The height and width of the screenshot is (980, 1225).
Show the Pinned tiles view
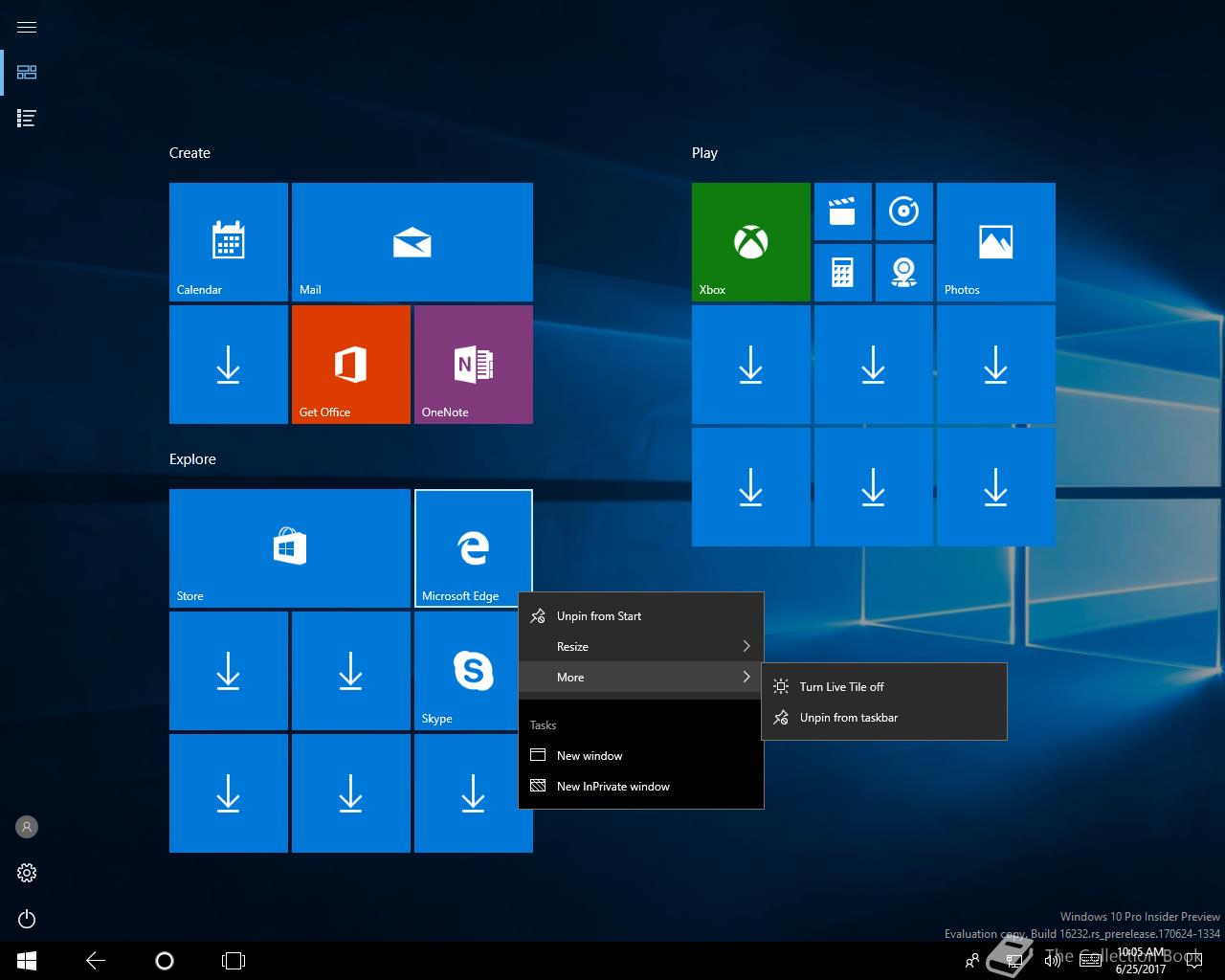(x=27, y=72)
